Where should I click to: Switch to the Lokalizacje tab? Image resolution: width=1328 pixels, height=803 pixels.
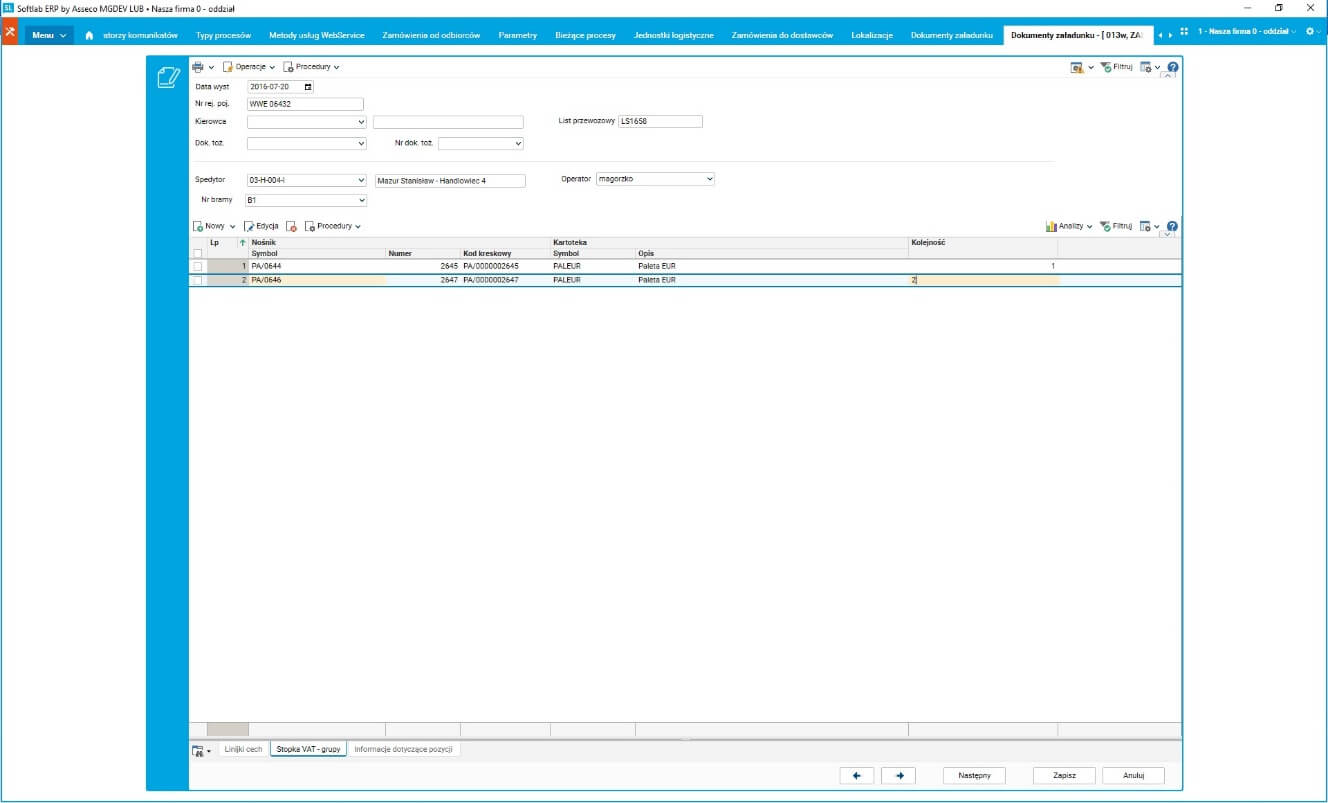tap(872, 35)
